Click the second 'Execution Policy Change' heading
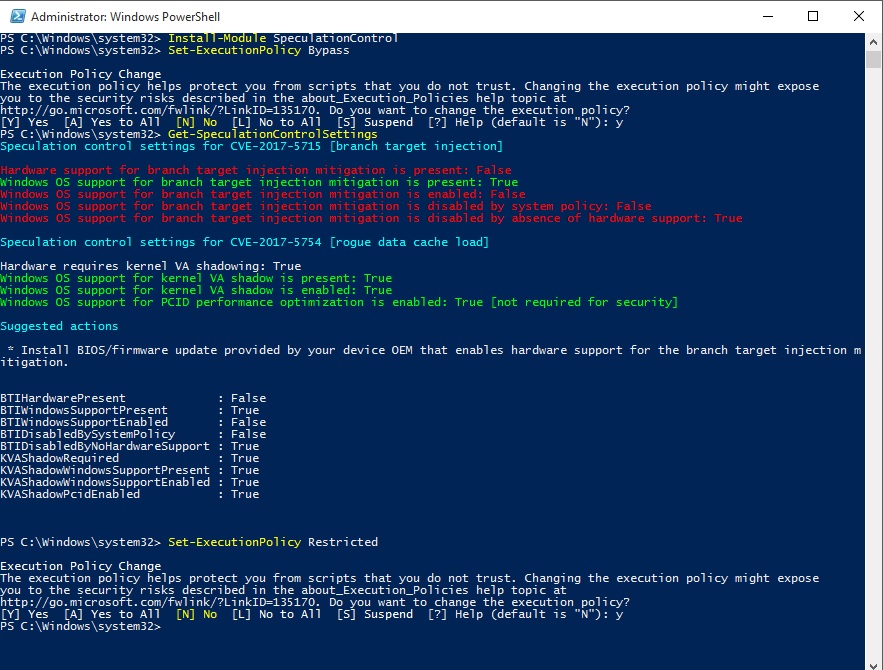The height and width of the screenshot is (670, 883). pos(81,566)
